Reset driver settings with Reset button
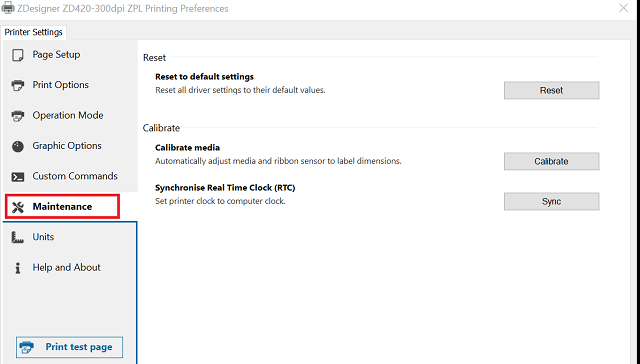 click(551, 90)
